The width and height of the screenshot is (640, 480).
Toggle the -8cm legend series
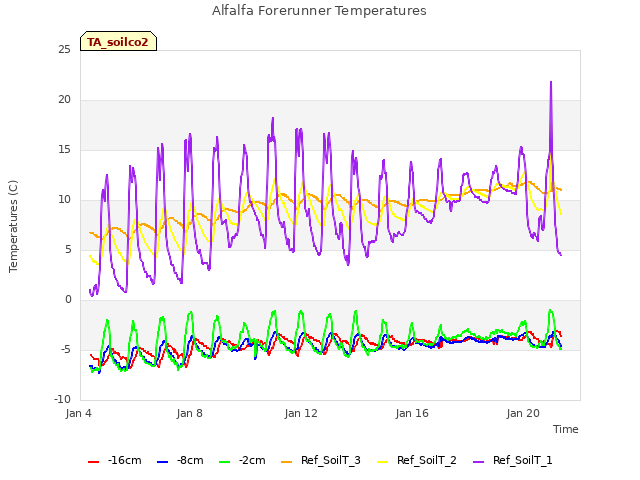click(180, 460)
